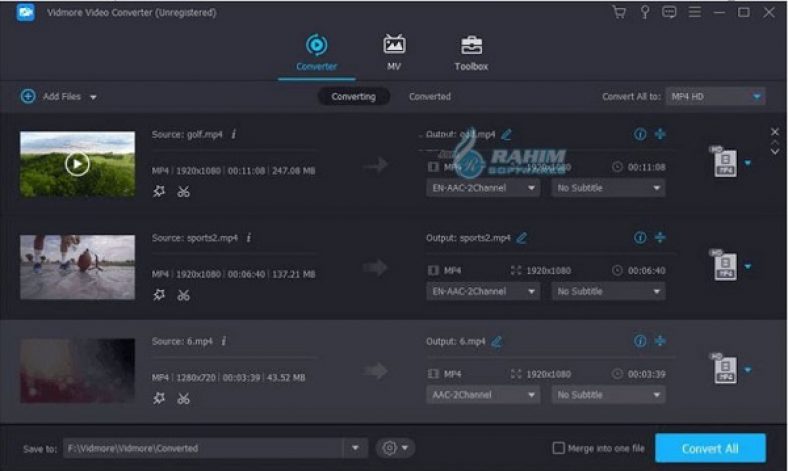
Task: Enable Merge into one file checkbox
Action: pyautogui.click(x=558, y=448)
